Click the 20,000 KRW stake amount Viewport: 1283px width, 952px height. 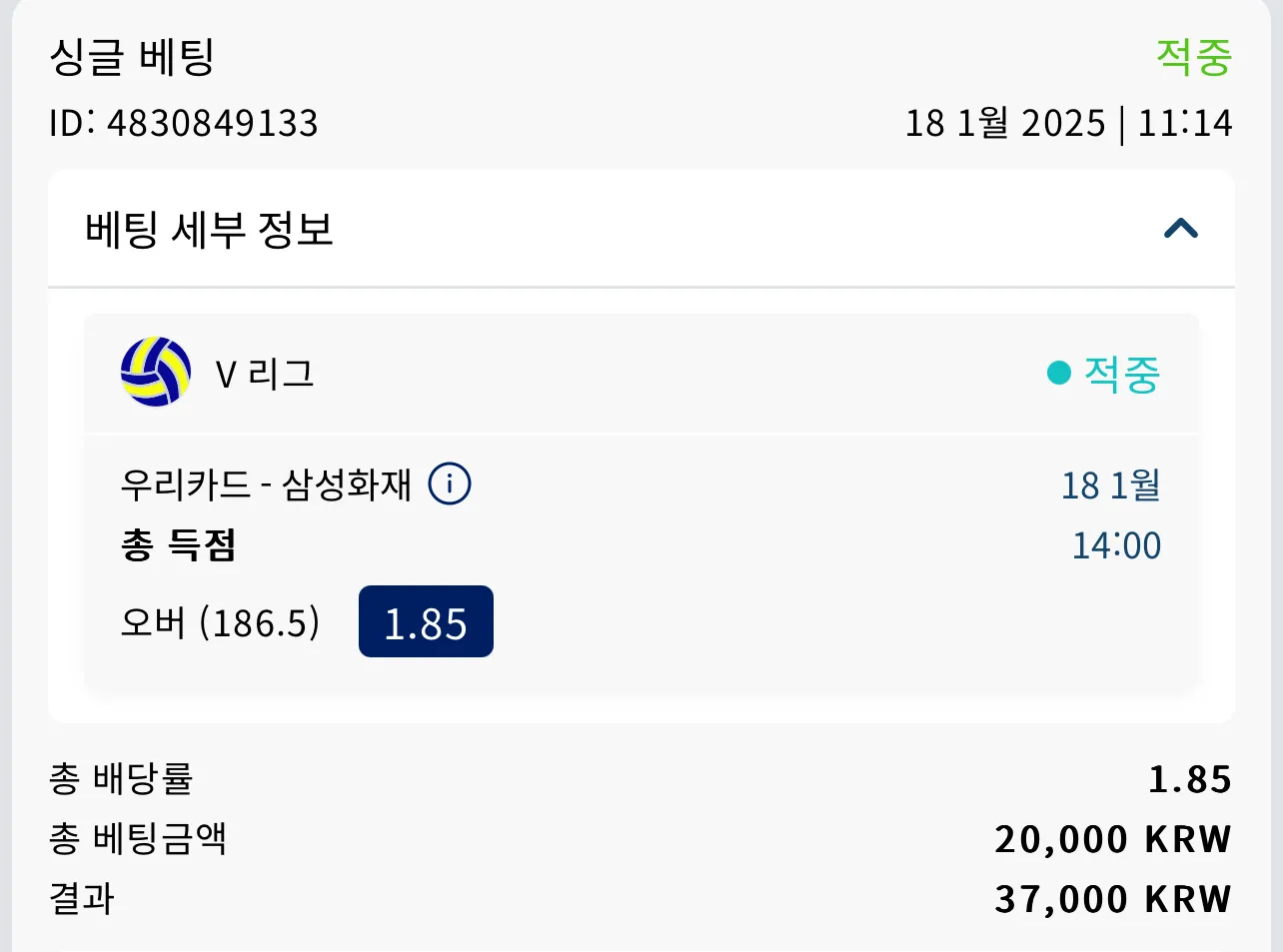pos(1113,839)
